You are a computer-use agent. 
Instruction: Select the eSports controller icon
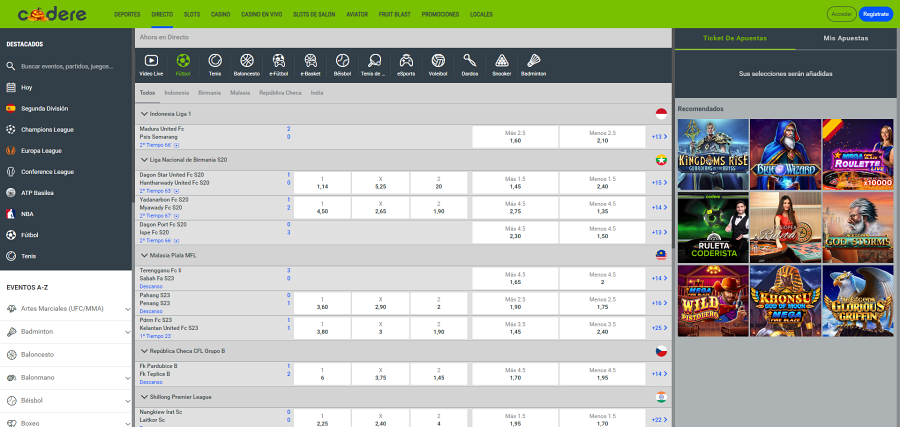coord(406,65)
